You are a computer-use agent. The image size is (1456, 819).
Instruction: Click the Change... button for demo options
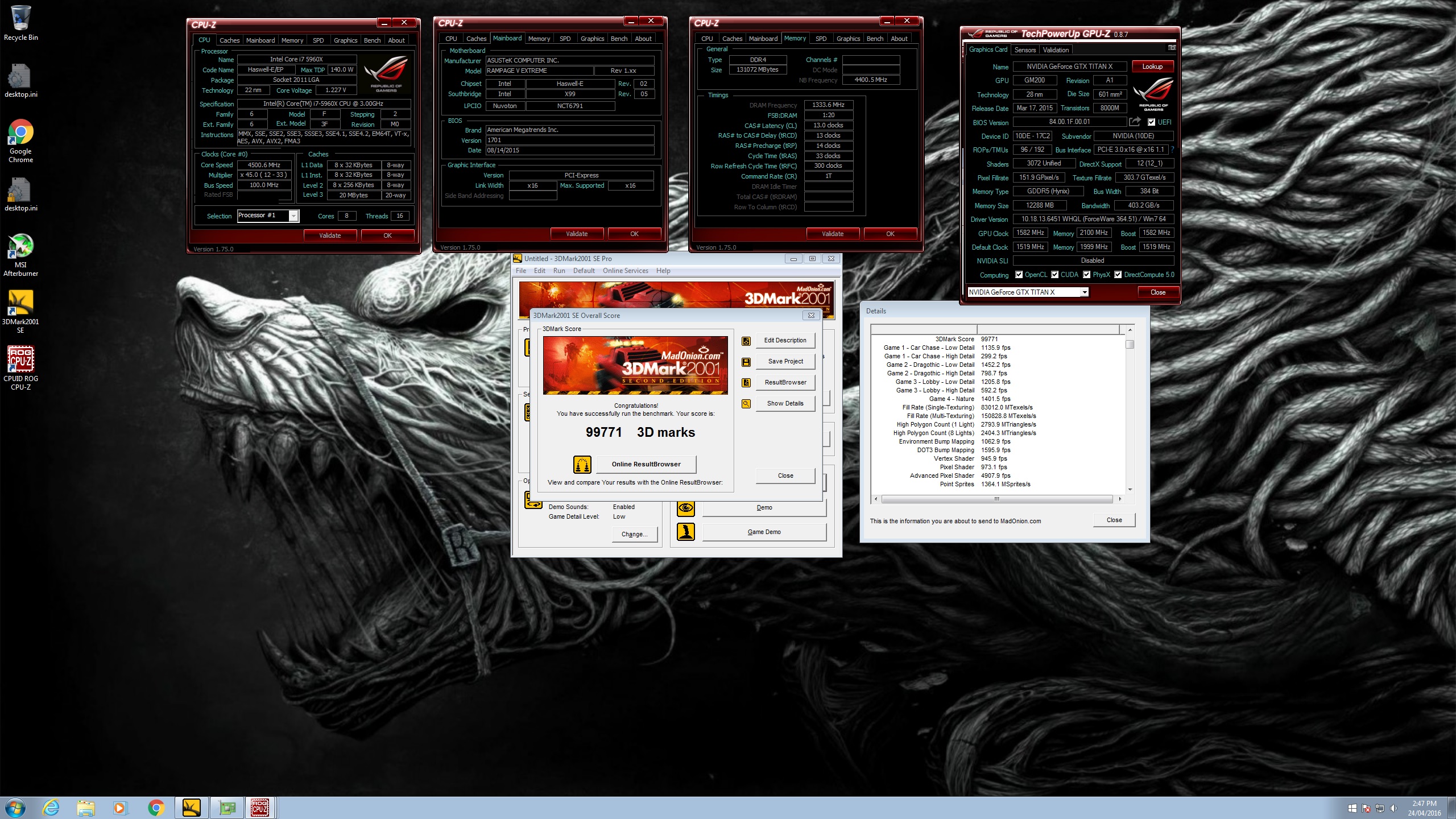click(x=634, y=534)
